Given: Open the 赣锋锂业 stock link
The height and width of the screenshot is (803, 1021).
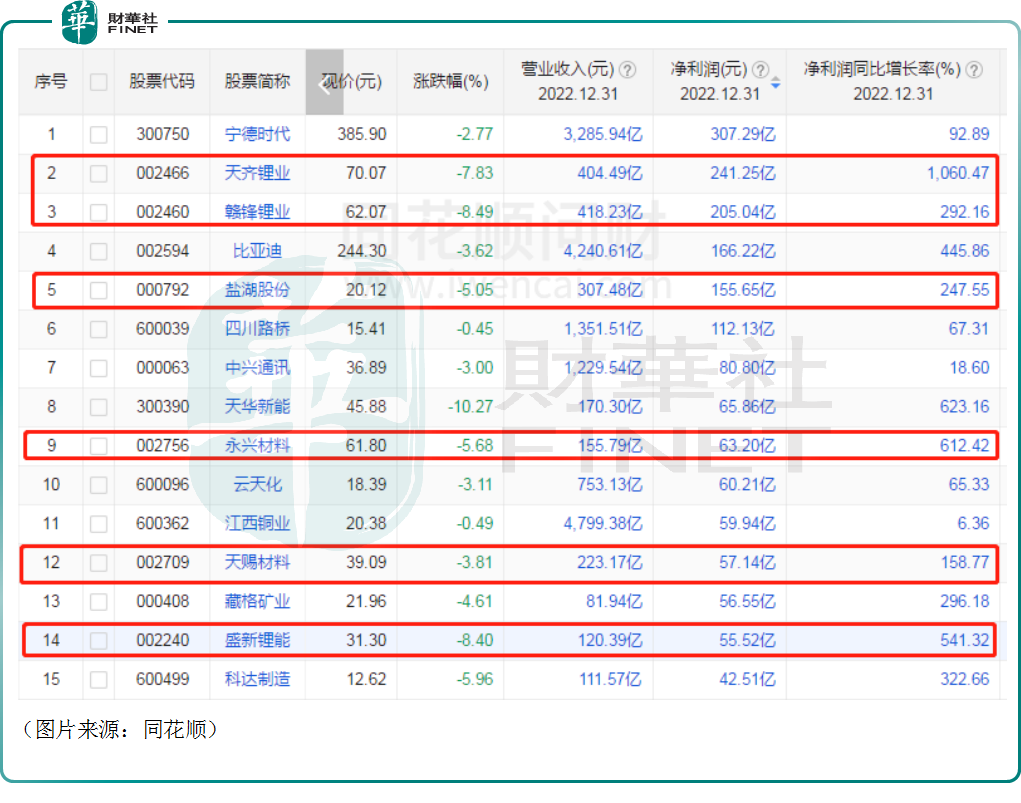Looking at the screenshot, I should click(x=257, y=212).
